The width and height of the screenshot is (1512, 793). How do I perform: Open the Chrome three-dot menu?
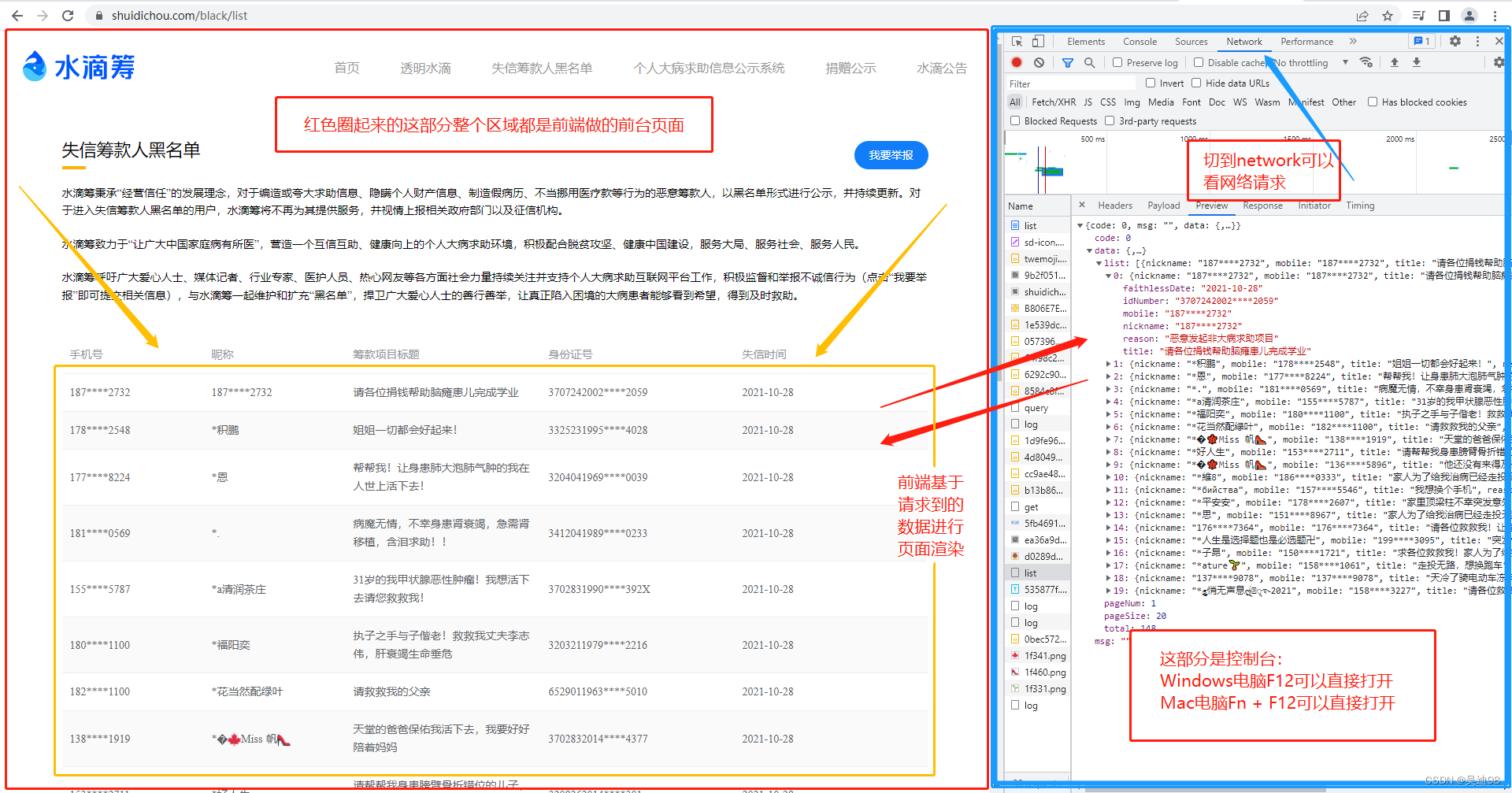(1495, 16)
